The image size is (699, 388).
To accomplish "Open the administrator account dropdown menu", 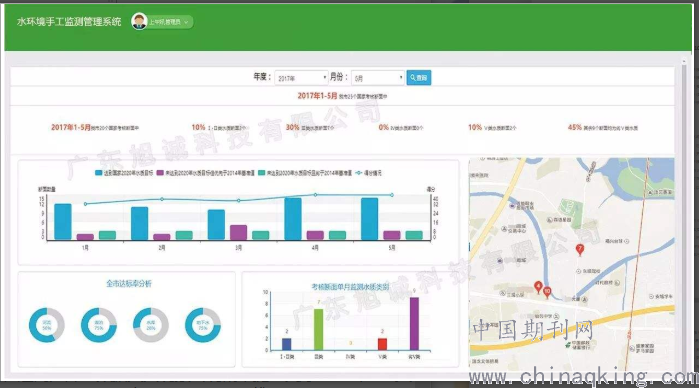I will 170,22.
